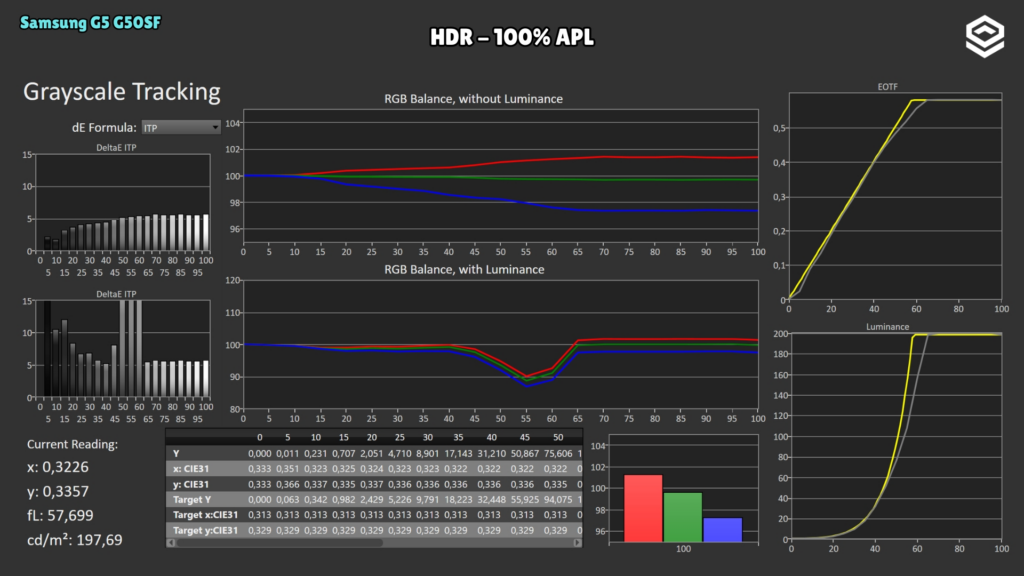Viewport: 1024px width, 576px height.
Task: Click the y: CIE31 value 0,366
Action: (x=287, y=485)
